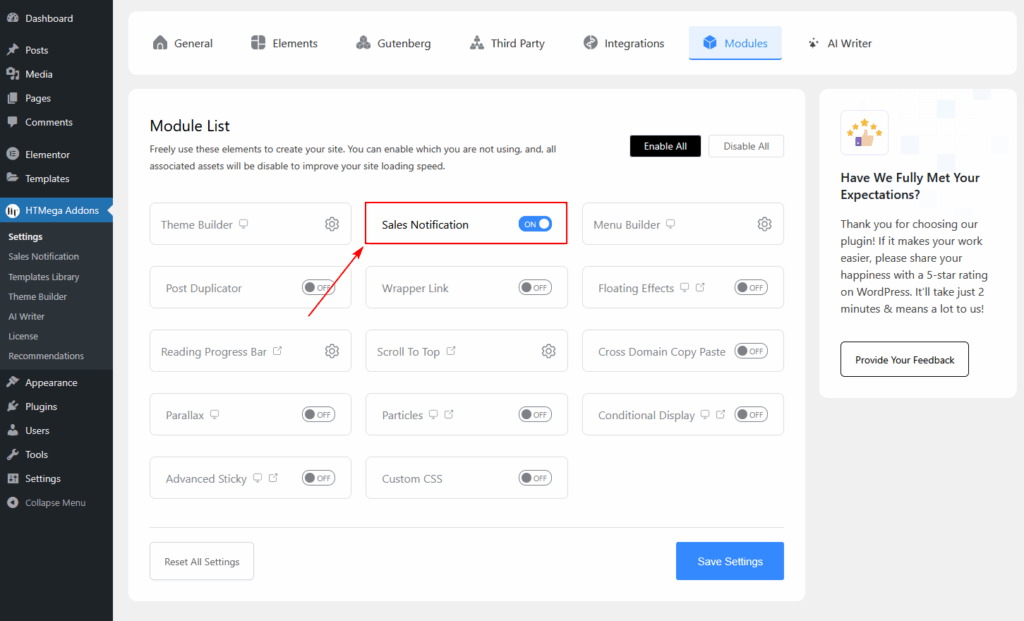This screenshot has height=621, width=1024.
Task: Click Scroll To Top gear icon
Action: (x=548, y=351)
